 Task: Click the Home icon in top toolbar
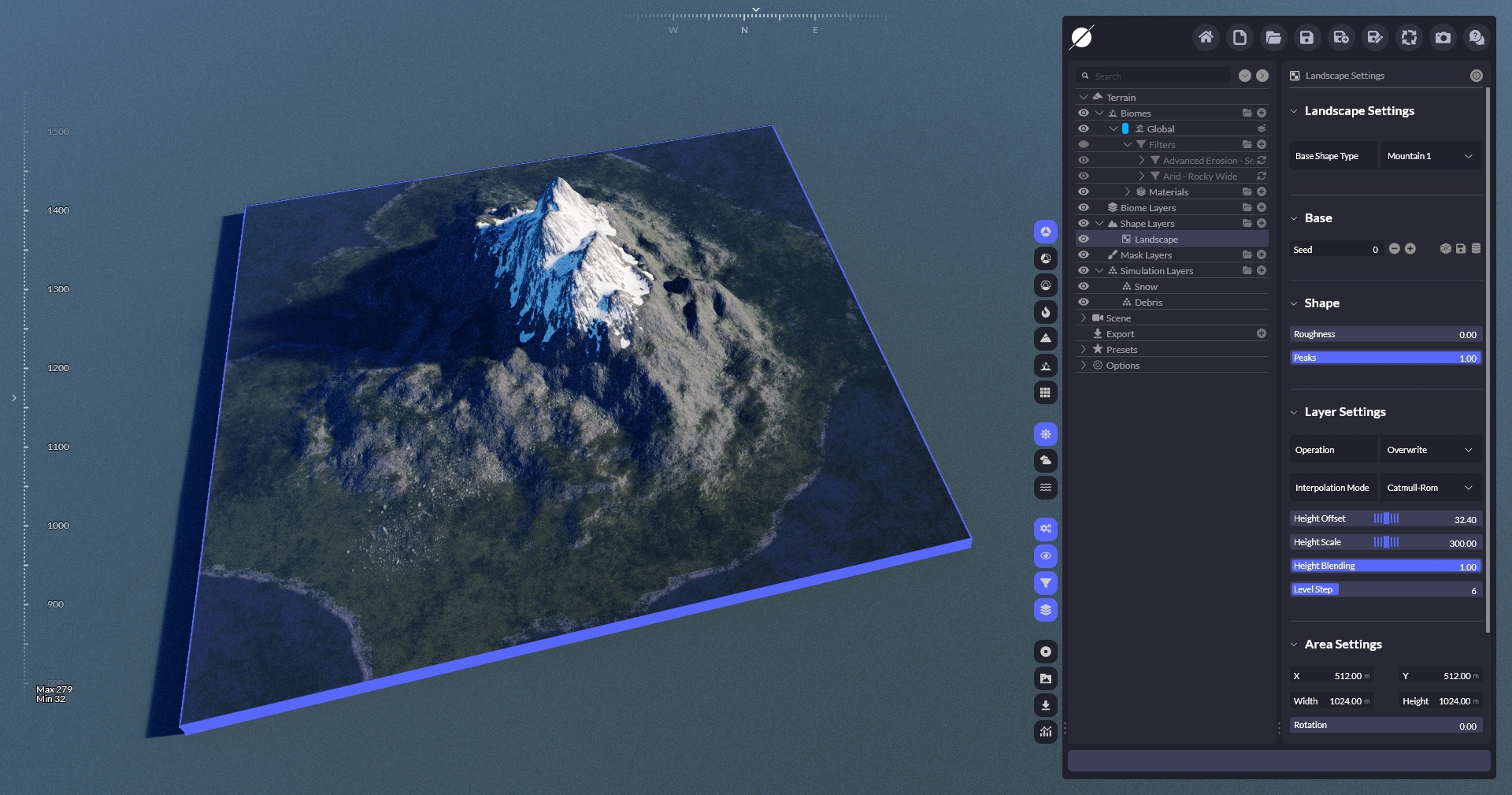click(x=1206, y=37)
